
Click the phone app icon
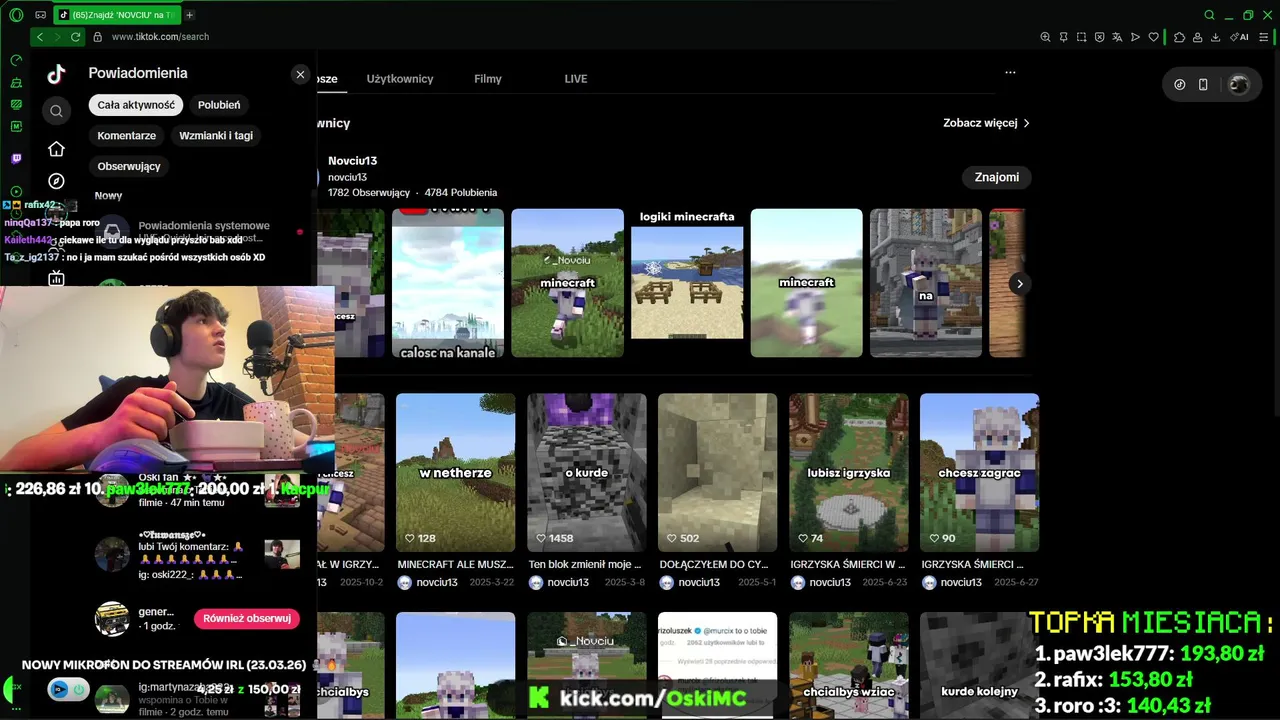(x=1203, y=85)
